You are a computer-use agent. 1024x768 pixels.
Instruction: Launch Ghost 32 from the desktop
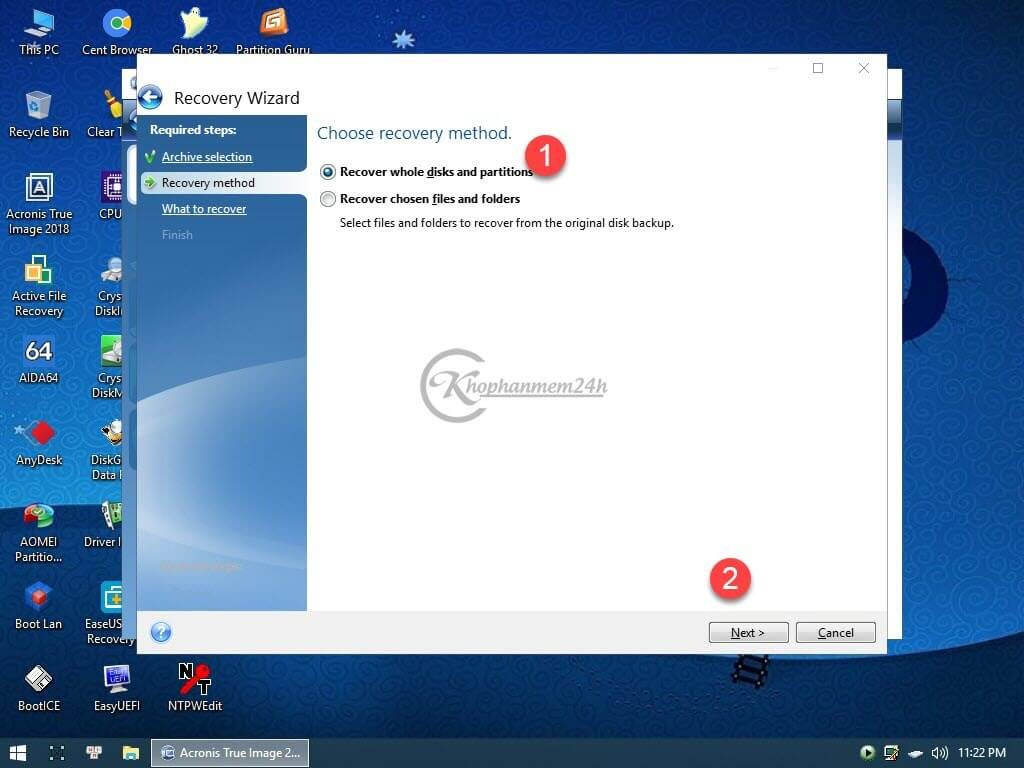point(194,24)
